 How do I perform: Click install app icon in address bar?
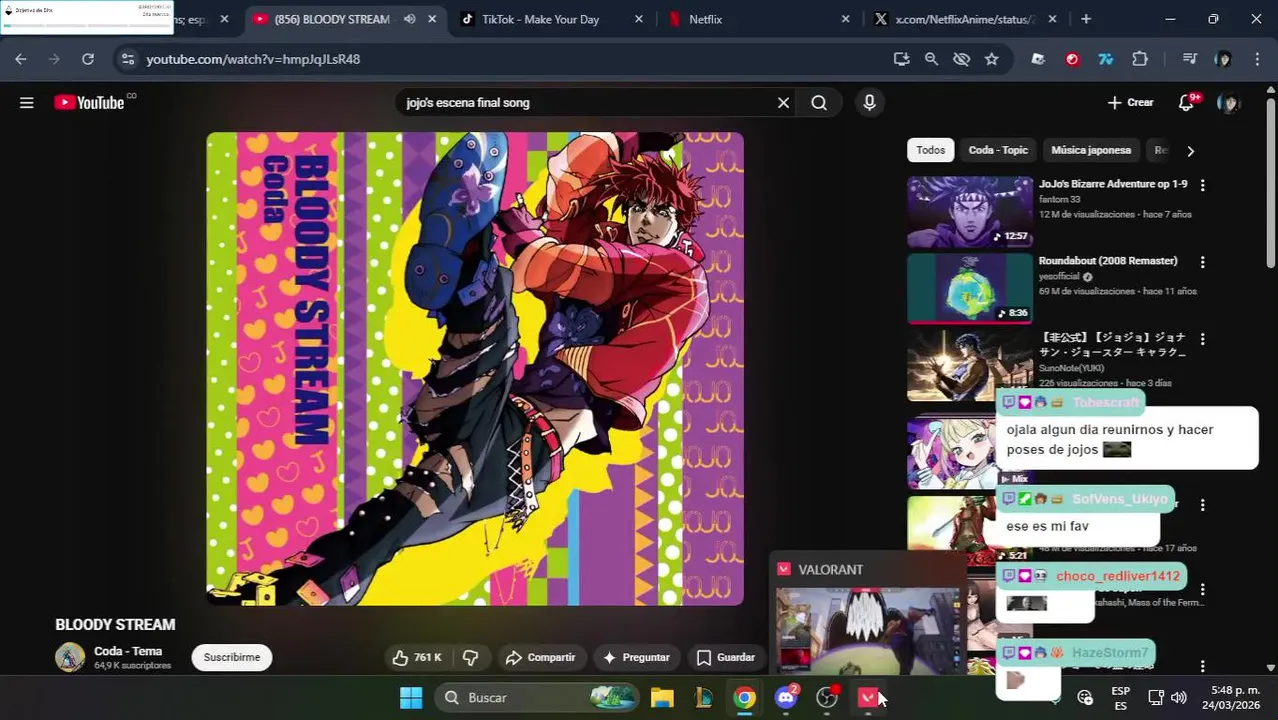pyautogui.click(x=901, y=59)
